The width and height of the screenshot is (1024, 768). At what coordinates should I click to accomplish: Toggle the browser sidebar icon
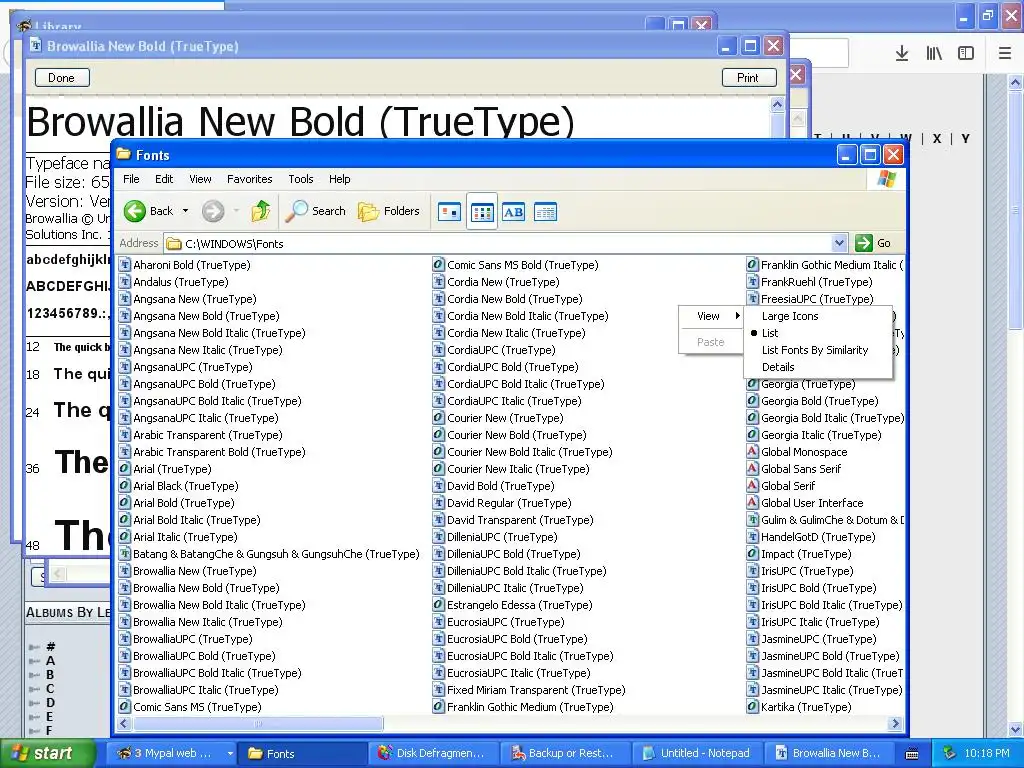(x=966, y=54)
